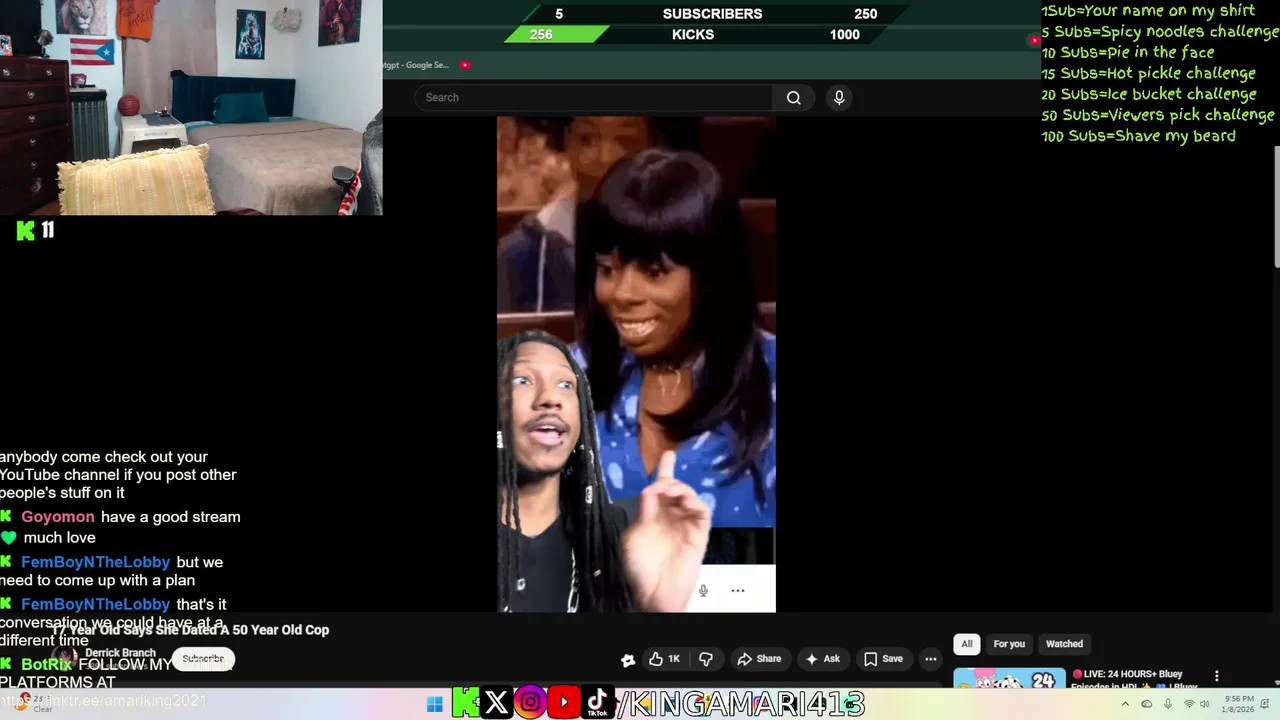
Task: Open more actions ellipsis beside Save
Action: tap(931, 659)
